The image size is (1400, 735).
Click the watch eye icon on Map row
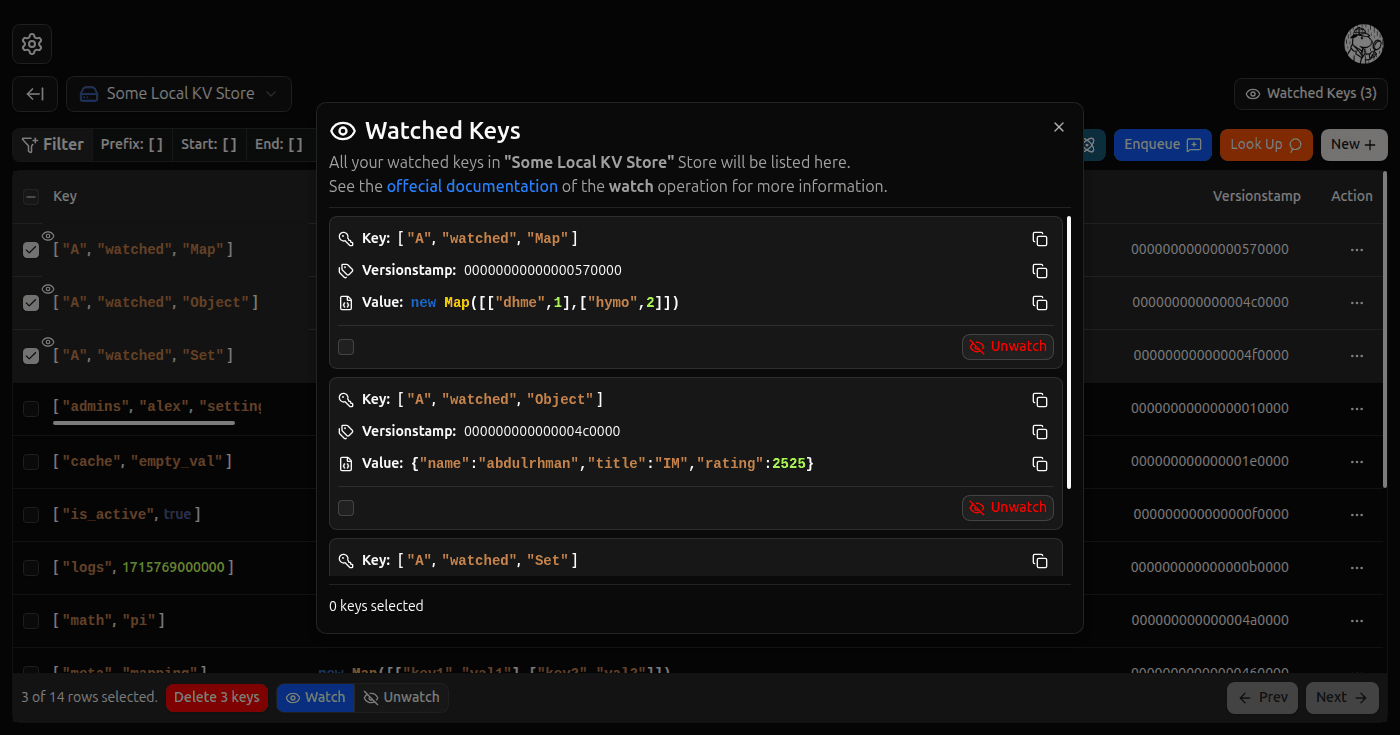pyautogui.click(x=48, y=236)
